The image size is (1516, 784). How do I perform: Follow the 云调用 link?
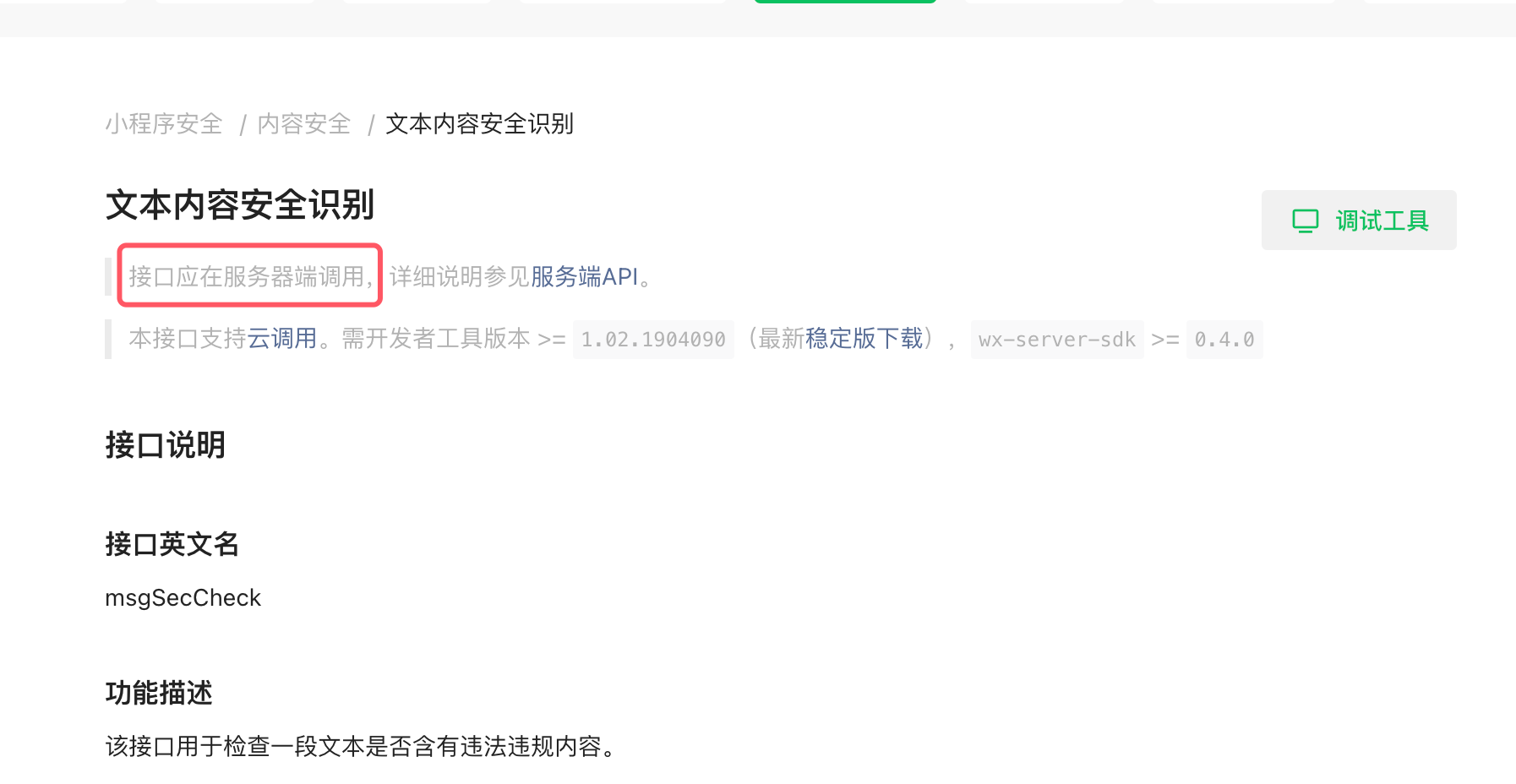coord(282,339)
